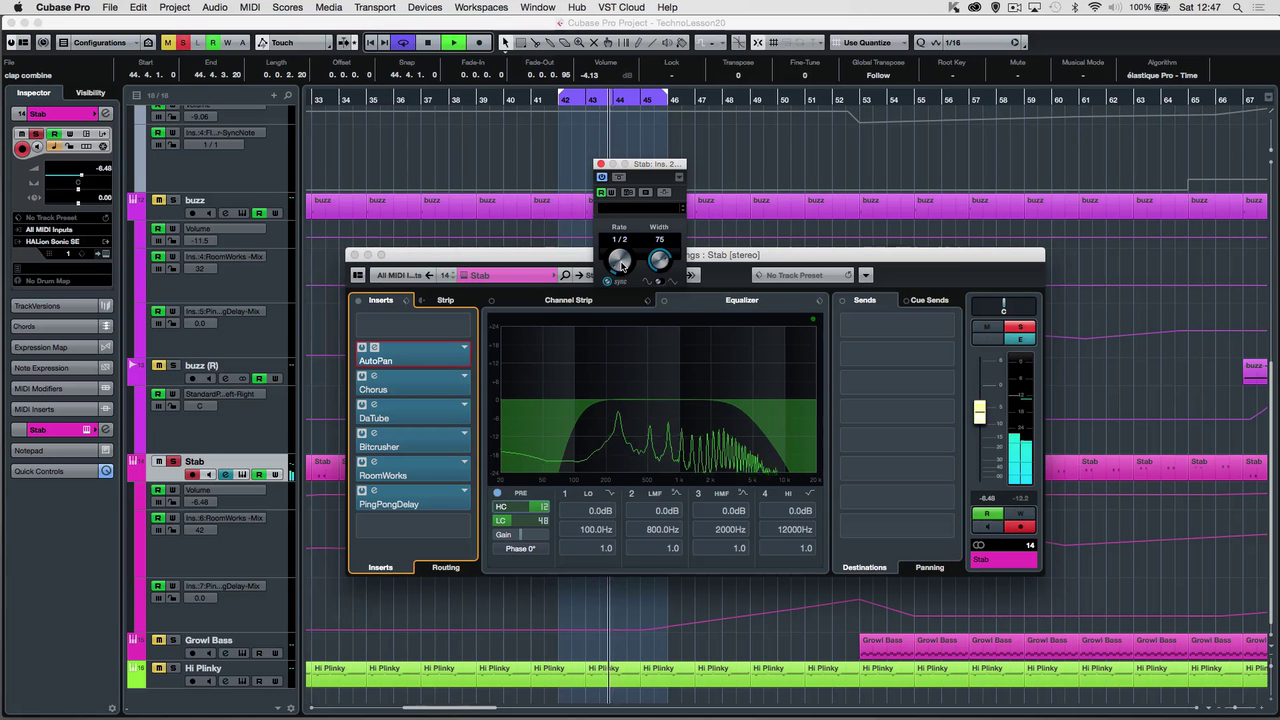Open the Use Quantize grid type dropdown
1280x720 pixels.
868,43
